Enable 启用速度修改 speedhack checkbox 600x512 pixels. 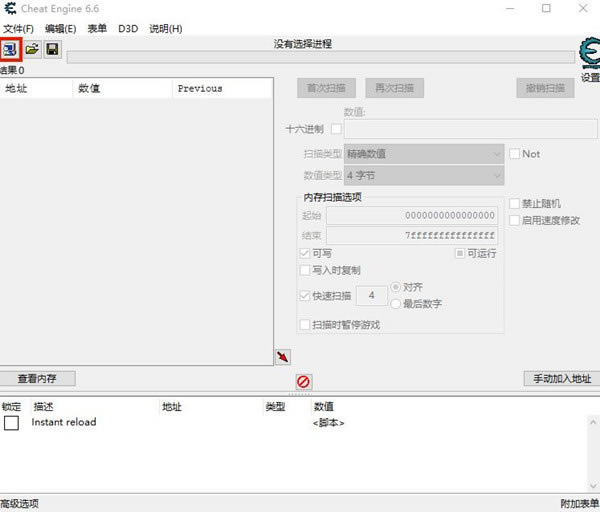[x=515, y=220]
